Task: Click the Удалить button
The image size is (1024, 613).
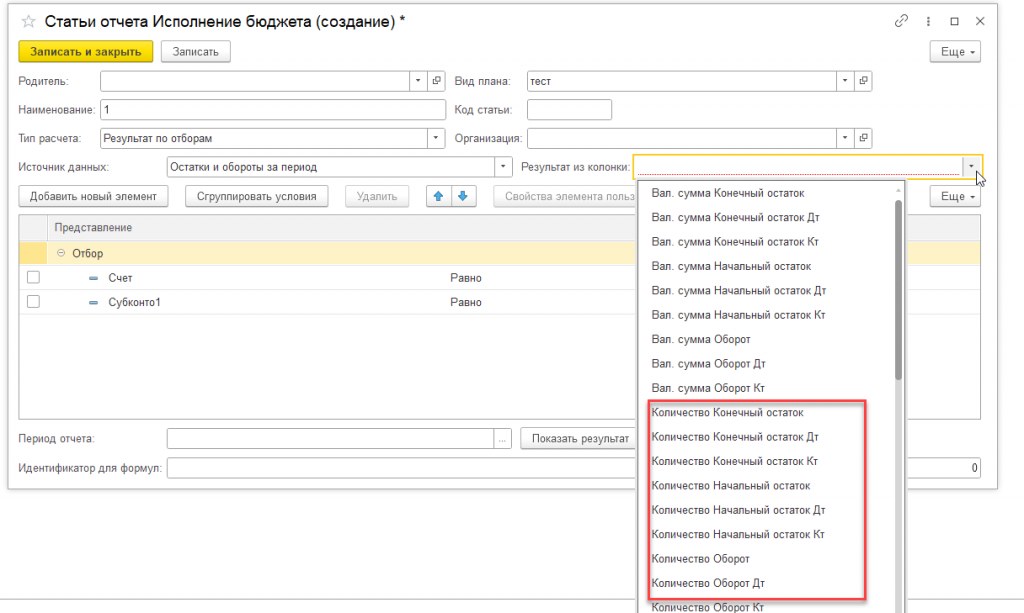Action: [x=377, y=196]
